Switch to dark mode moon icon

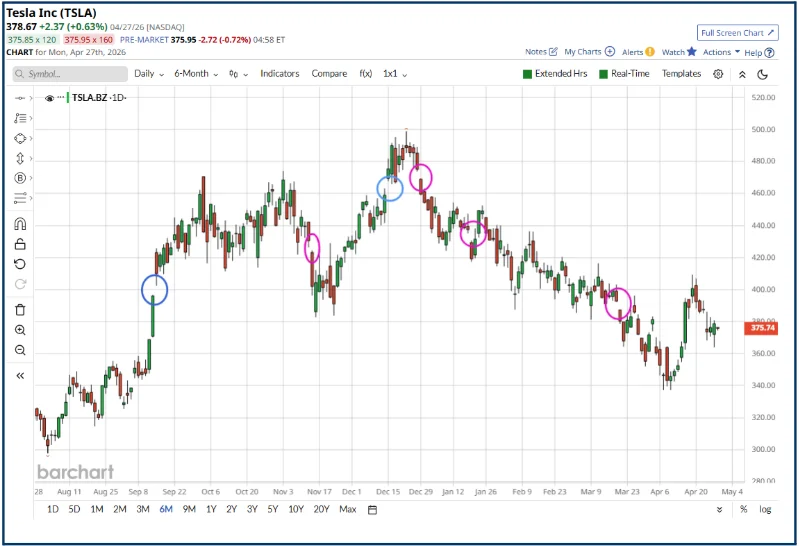(x=762, y=74)
